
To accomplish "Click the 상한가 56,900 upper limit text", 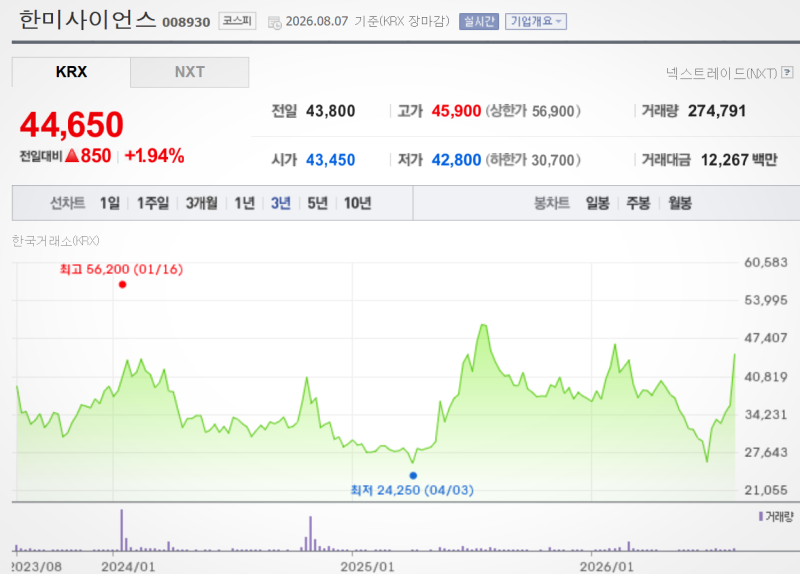I will pyautogui.click(x=533, y=111).
